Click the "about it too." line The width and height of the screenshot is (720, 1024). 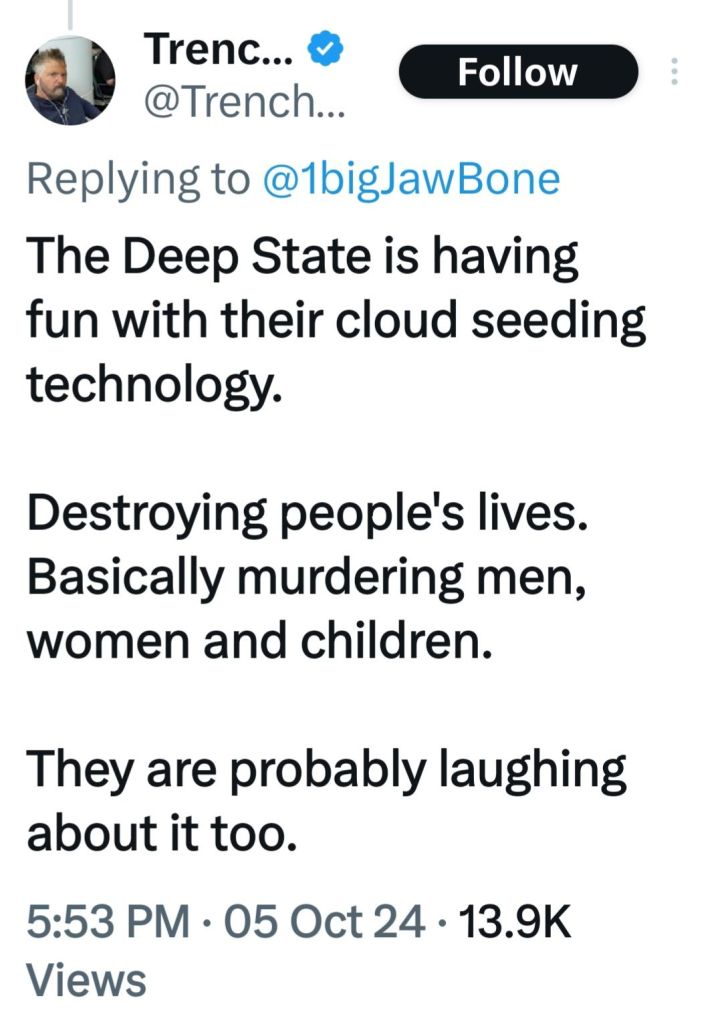[161, 835]
